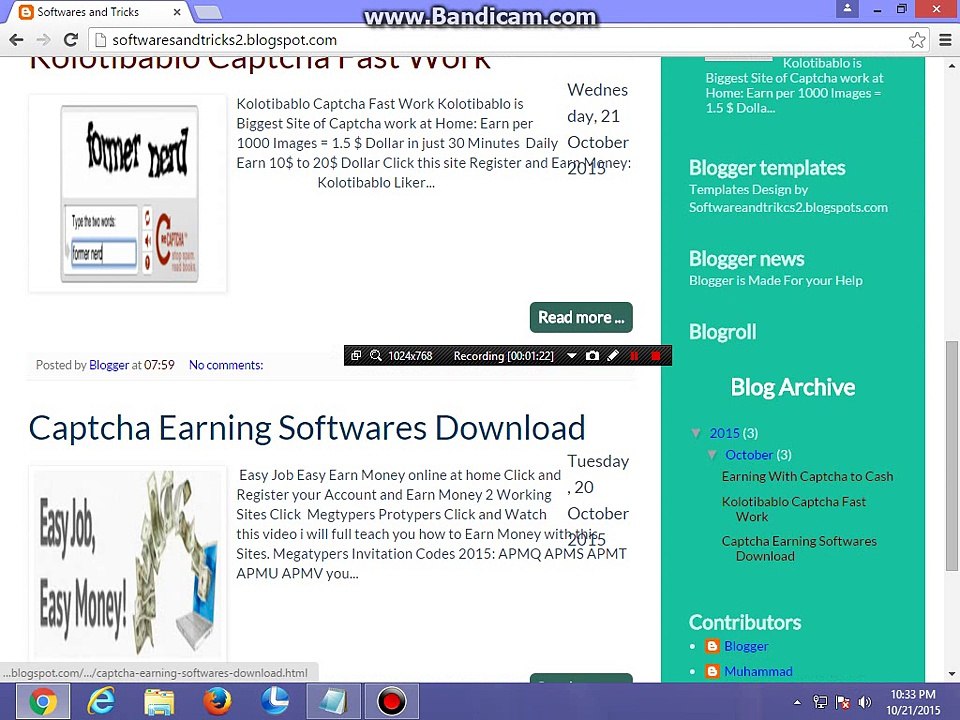This screenshot has width=960, height=720.
Task: Open the notepad app in the taskbar
Action: pos(333,702)
